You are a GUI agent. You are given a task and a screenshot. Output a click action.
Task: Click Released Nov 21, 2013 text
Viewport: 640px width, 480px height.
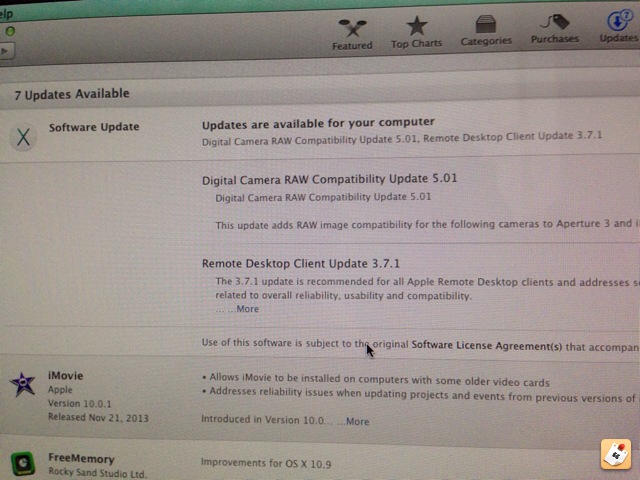[x=98, y=418]
